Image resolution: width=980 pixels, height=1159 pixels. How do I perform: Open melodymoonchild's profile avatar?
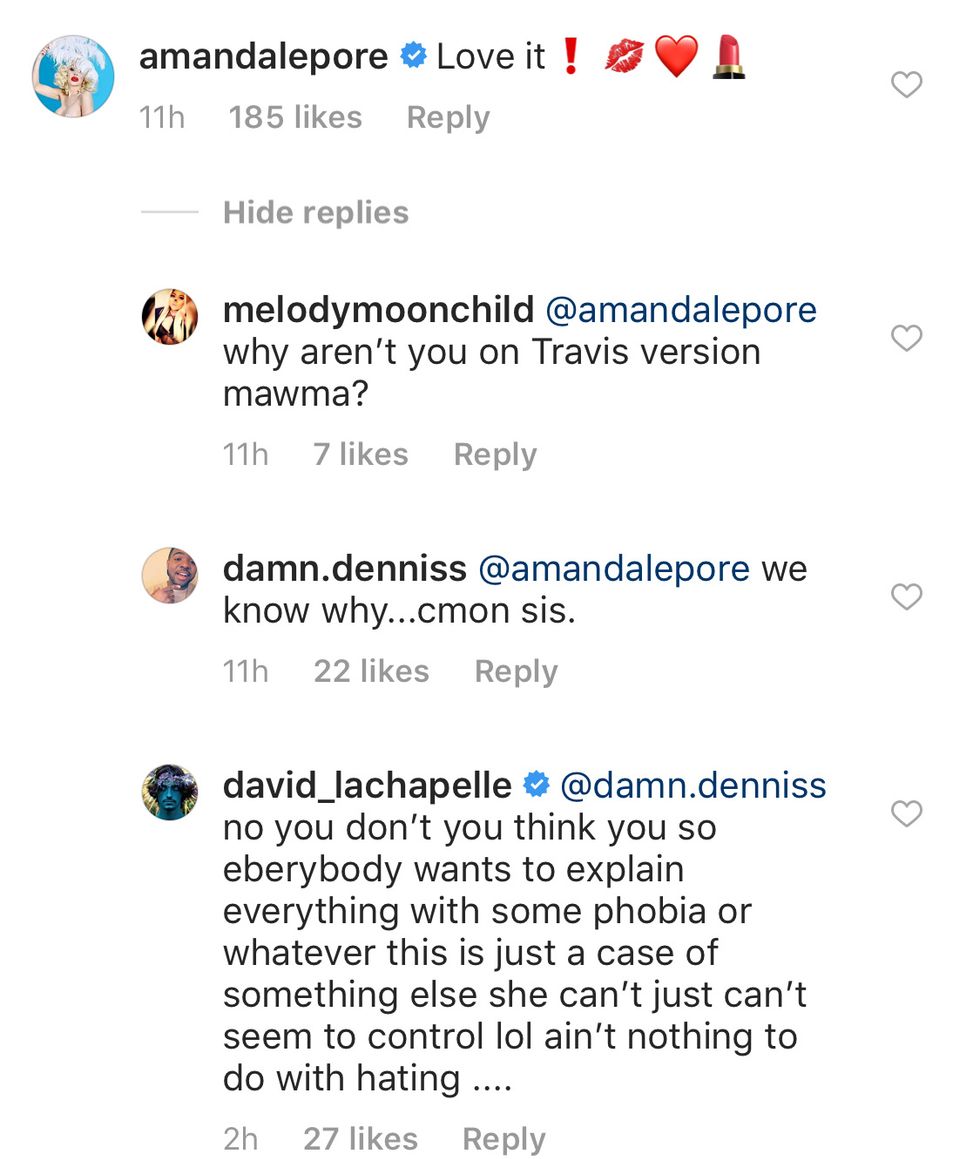(x=170, y=317)
